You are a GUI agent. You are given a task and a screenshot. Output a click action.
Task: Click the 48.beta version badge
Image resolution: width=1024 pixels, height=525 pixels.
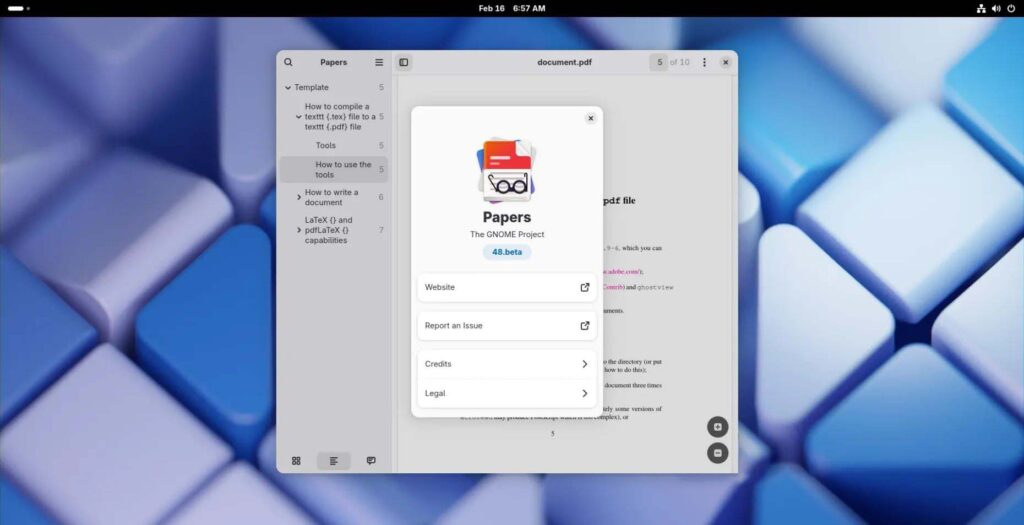click(507, 252)
